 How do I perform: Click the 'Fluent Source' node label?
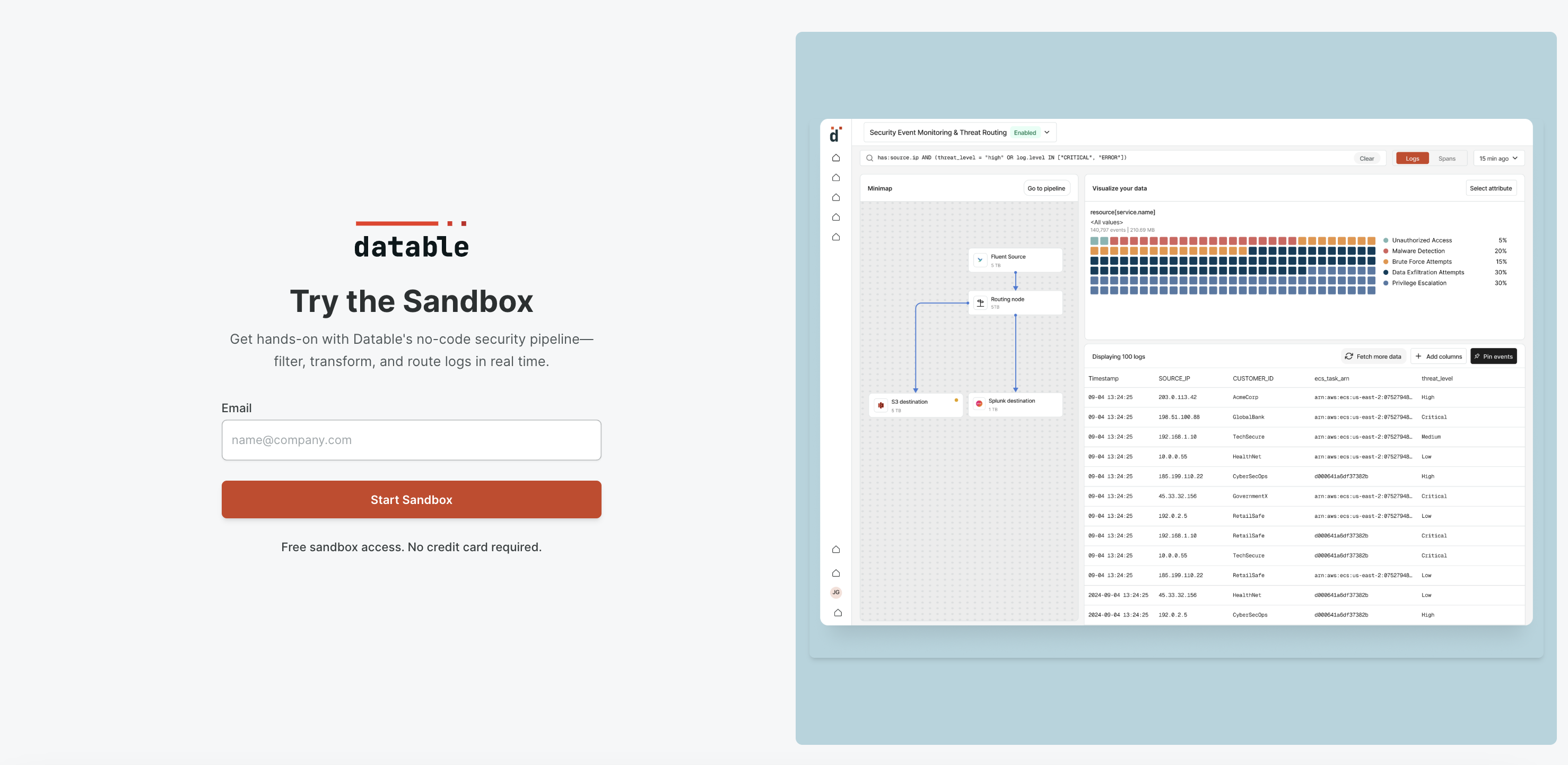pyautogui.click(x=1007, y=257)
